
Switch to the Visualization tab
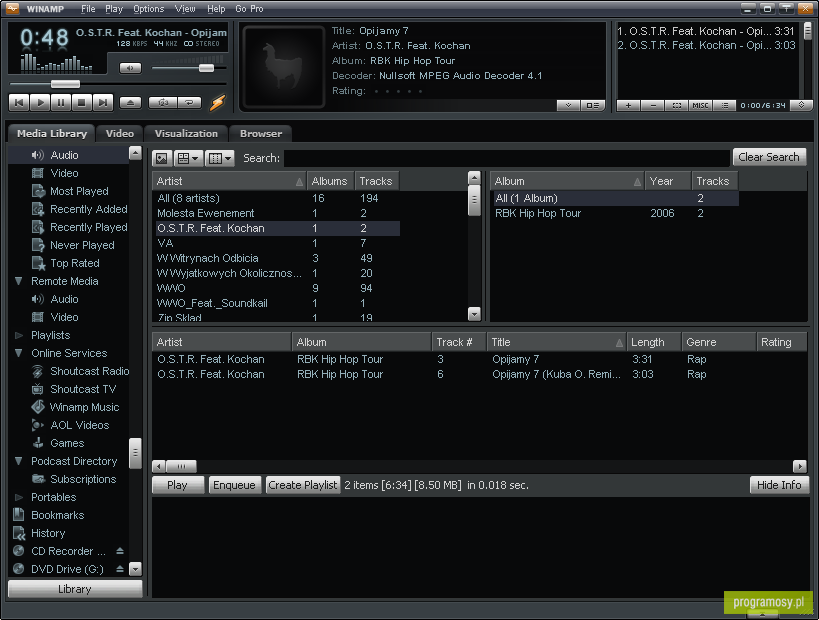coord(186,134)
